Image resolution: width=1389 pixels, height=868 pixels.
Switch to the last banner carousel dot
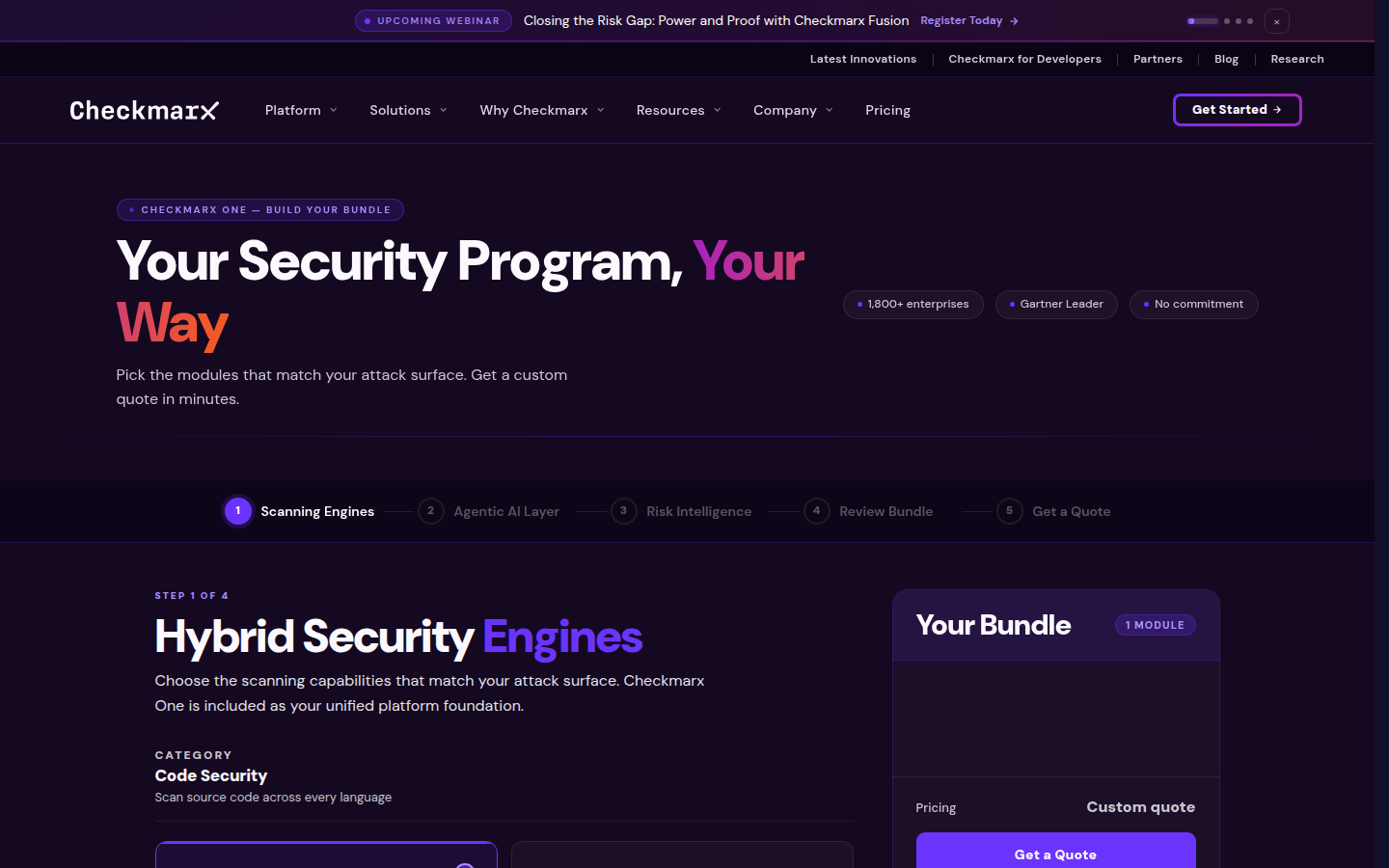(1250, 21)
